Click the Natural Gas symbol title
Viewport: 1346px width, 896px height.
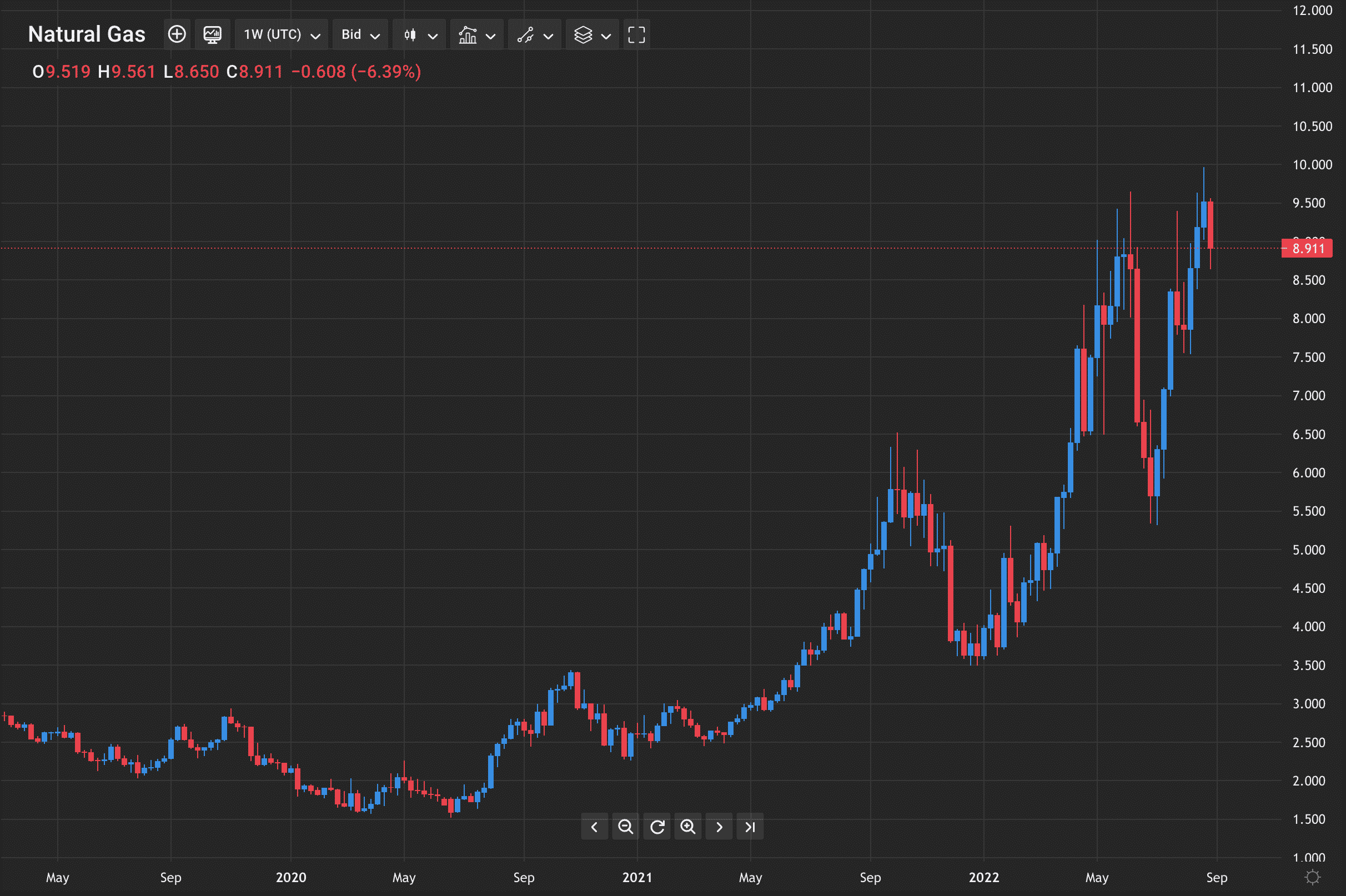pos(87,34)
